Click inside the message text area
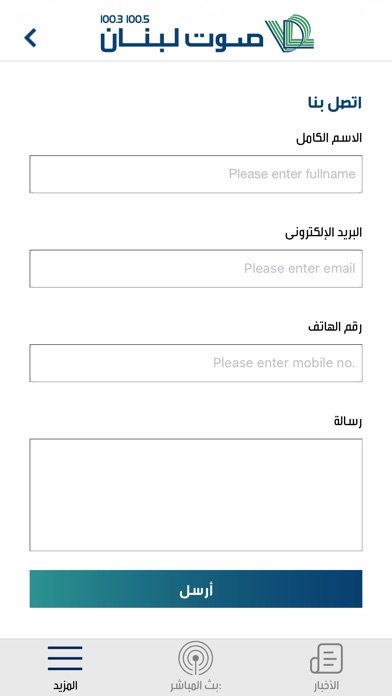 (196, 495)
